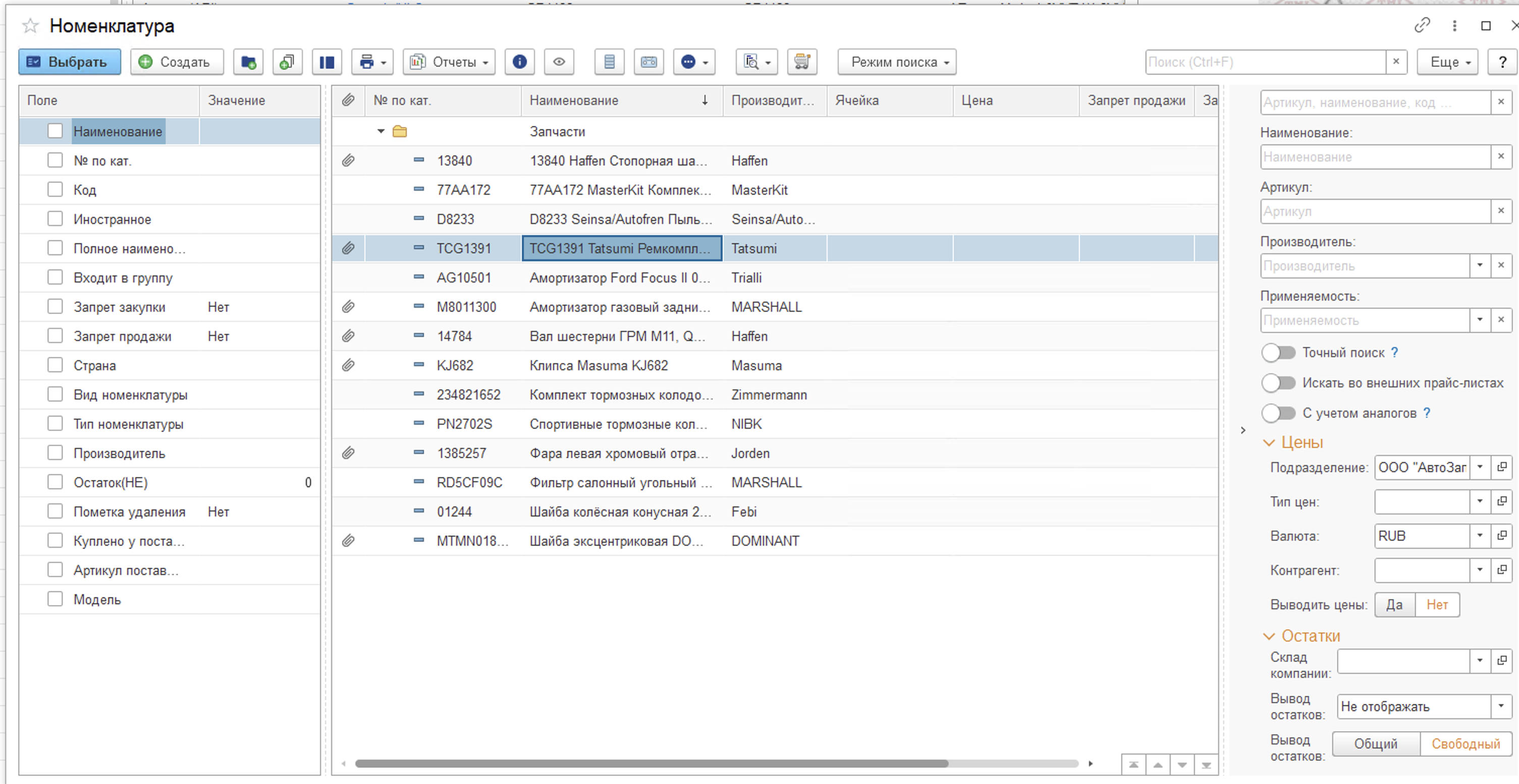The height and width of the screenshot is (784, 1519).
Task: Click the eye preview icon in toolbar
Action: (559, 62)
